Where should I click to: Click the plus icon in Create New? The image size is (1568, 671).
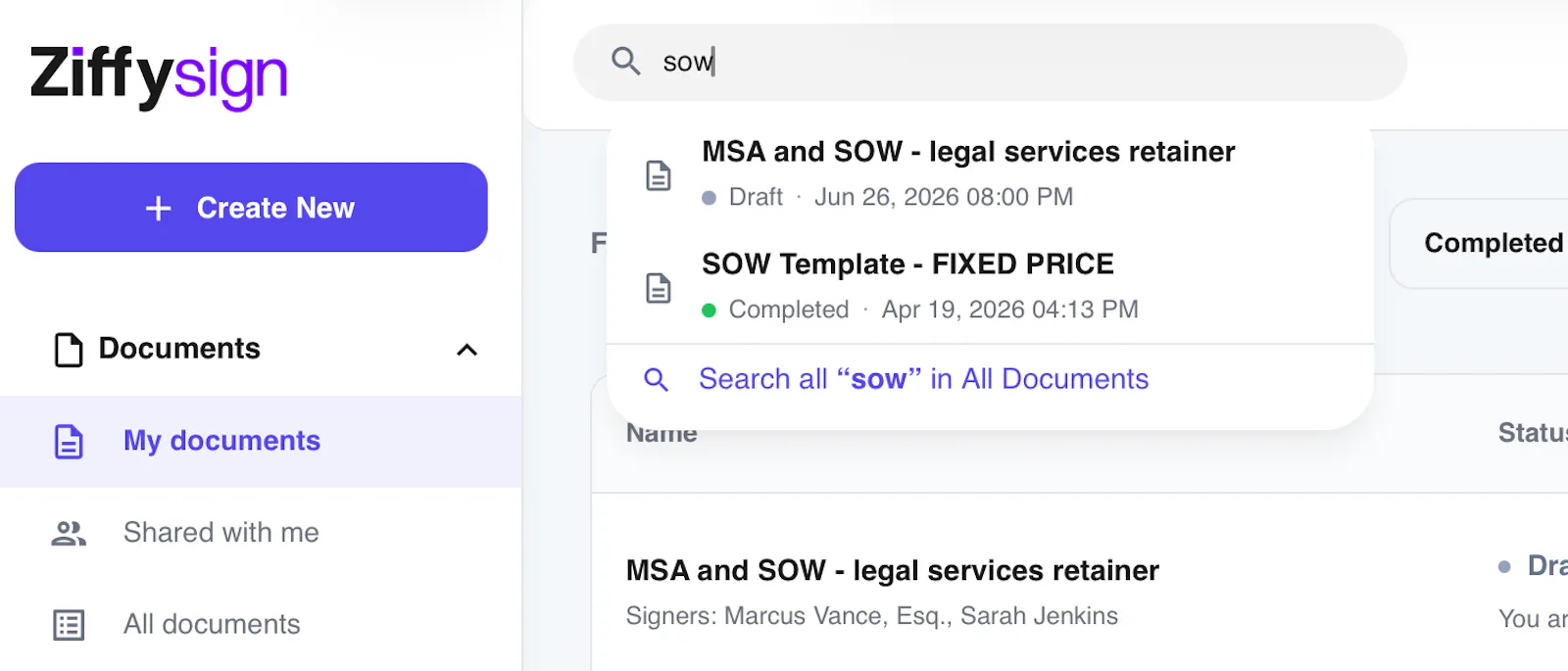158,208
